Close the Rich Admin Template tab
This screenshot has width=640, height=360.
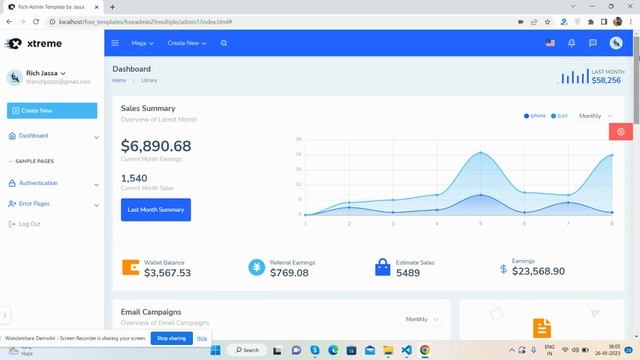[96, 7]
